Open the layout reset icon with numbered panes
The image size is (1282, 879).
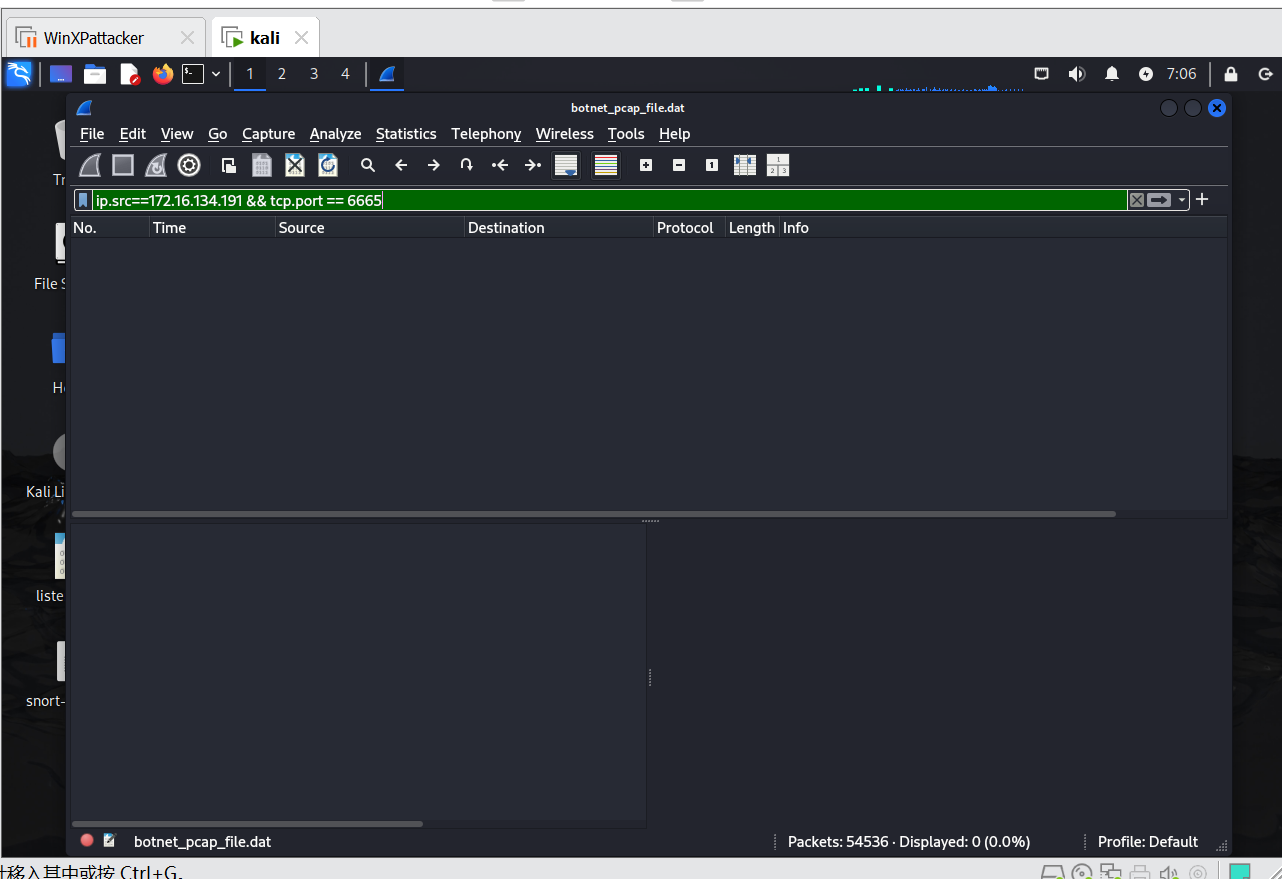(778, 165)
